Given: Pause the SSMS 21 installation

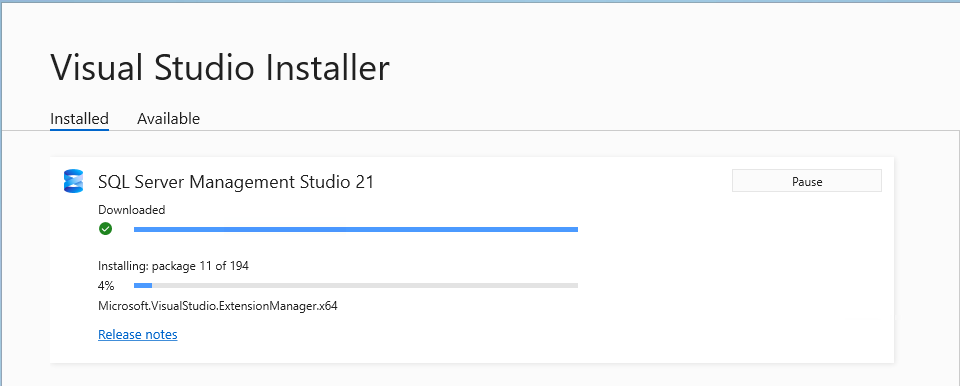Looking at the screenshot, I should [x=807, y=181].
